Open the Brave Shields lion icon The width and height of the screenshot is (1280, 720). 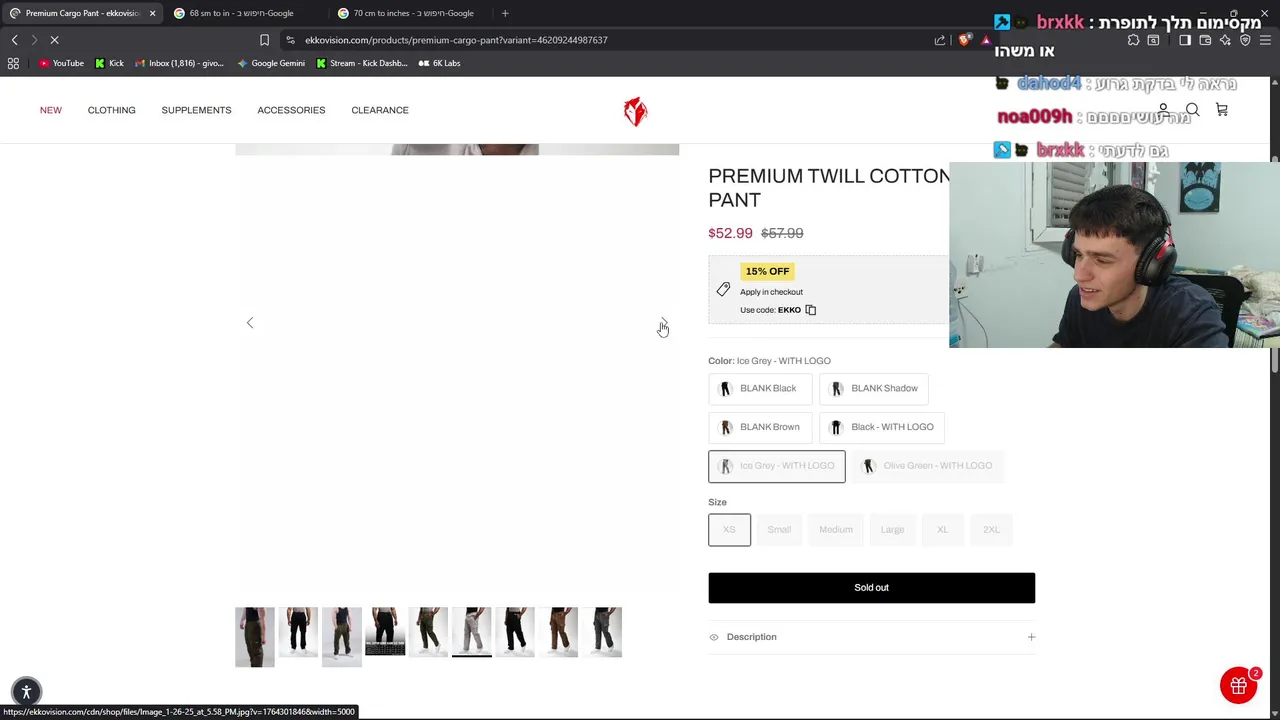[x=964, y=40]
